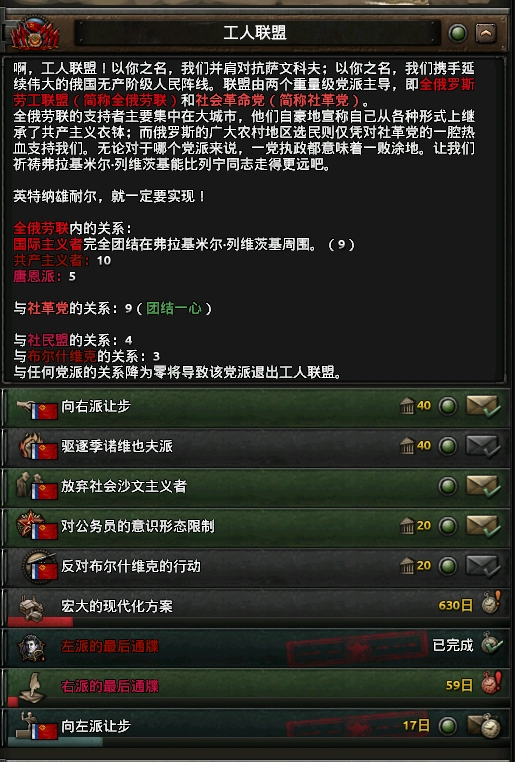Viewport: 515px width, 762px height.
Task: Select the 向右派让步 decision
Action: pos(256,406)
